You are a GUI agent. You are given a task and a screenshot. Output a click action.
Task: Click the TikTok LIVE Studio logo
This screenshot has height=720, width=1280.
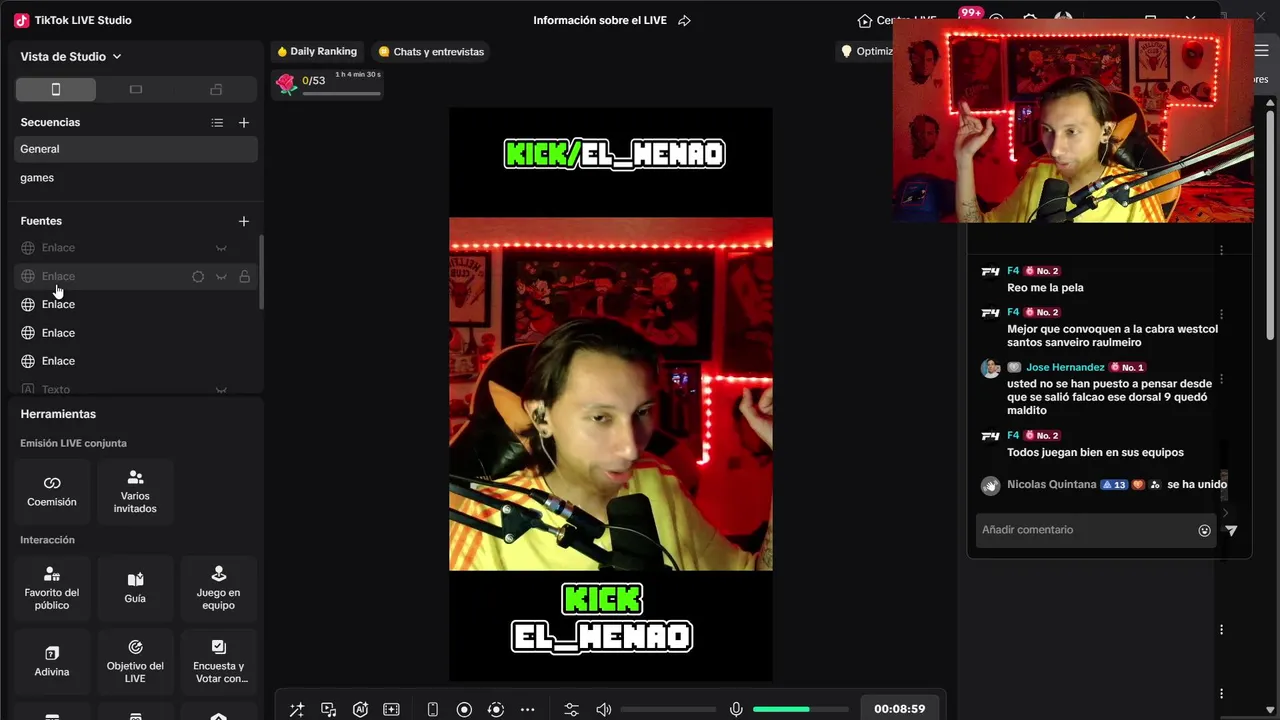click(x=21, y=20)
